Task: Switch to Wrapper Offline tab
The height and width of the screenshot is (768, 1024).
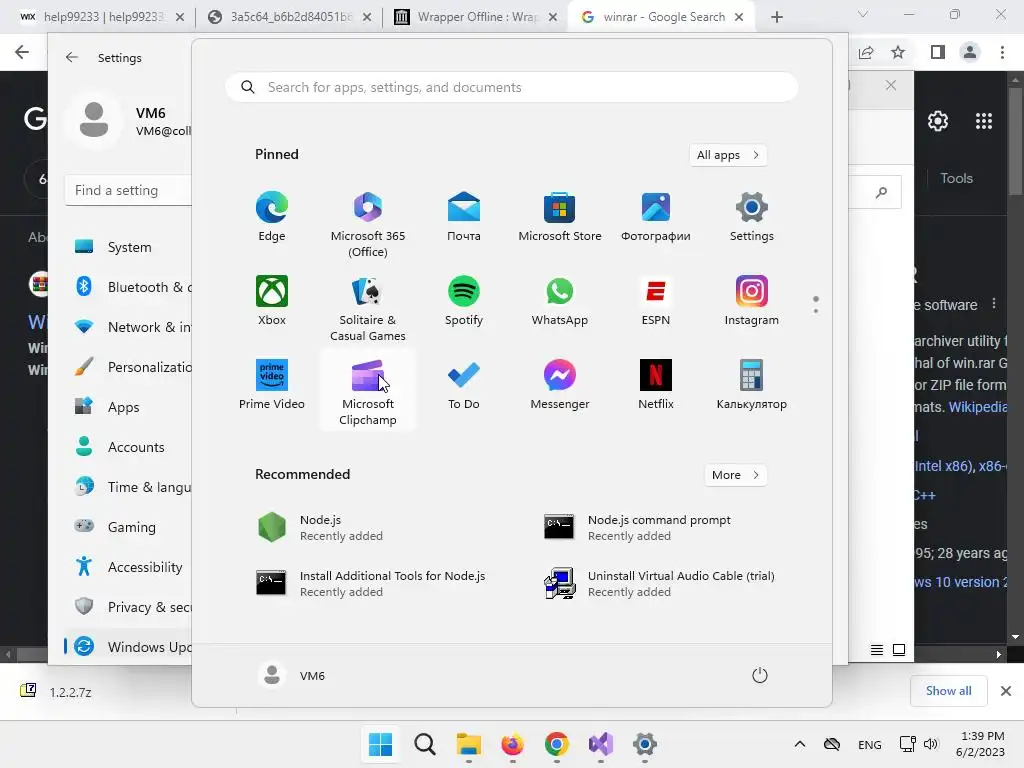Action: 475,17
